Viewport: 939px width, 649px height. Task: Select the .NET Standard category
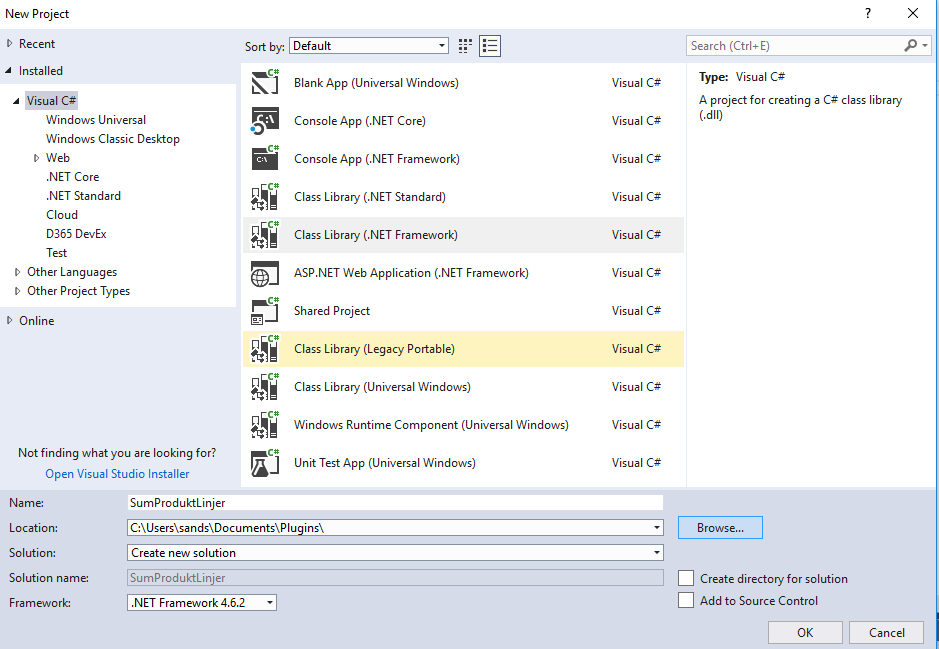click(83, 196)
